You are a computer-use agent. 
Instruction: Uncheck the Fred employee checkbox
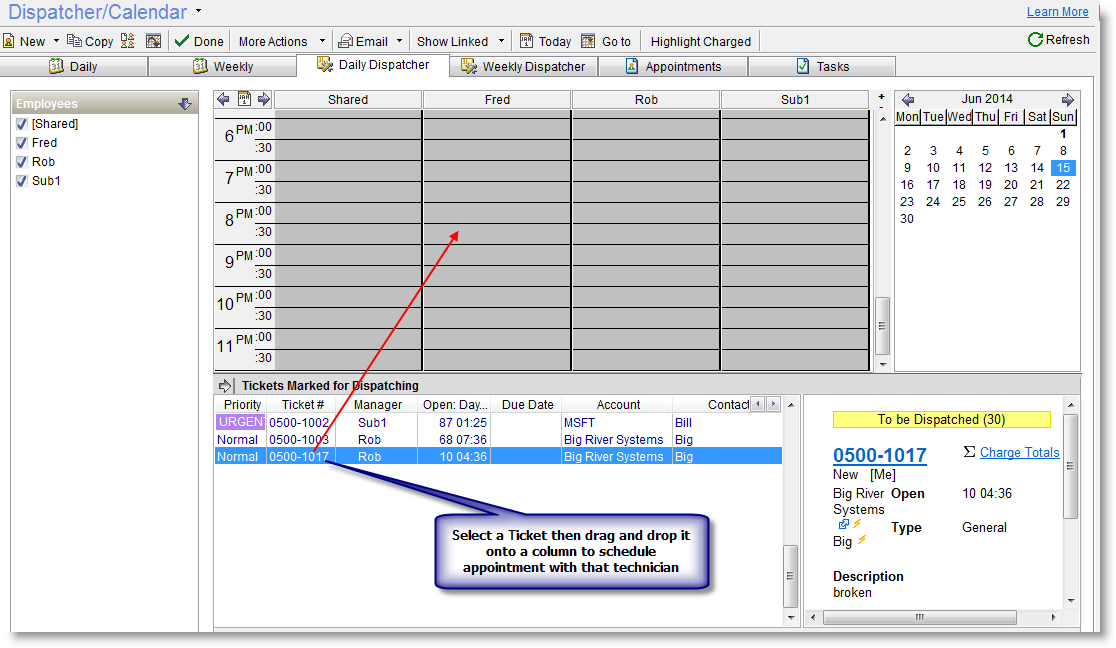click(21, 142)
